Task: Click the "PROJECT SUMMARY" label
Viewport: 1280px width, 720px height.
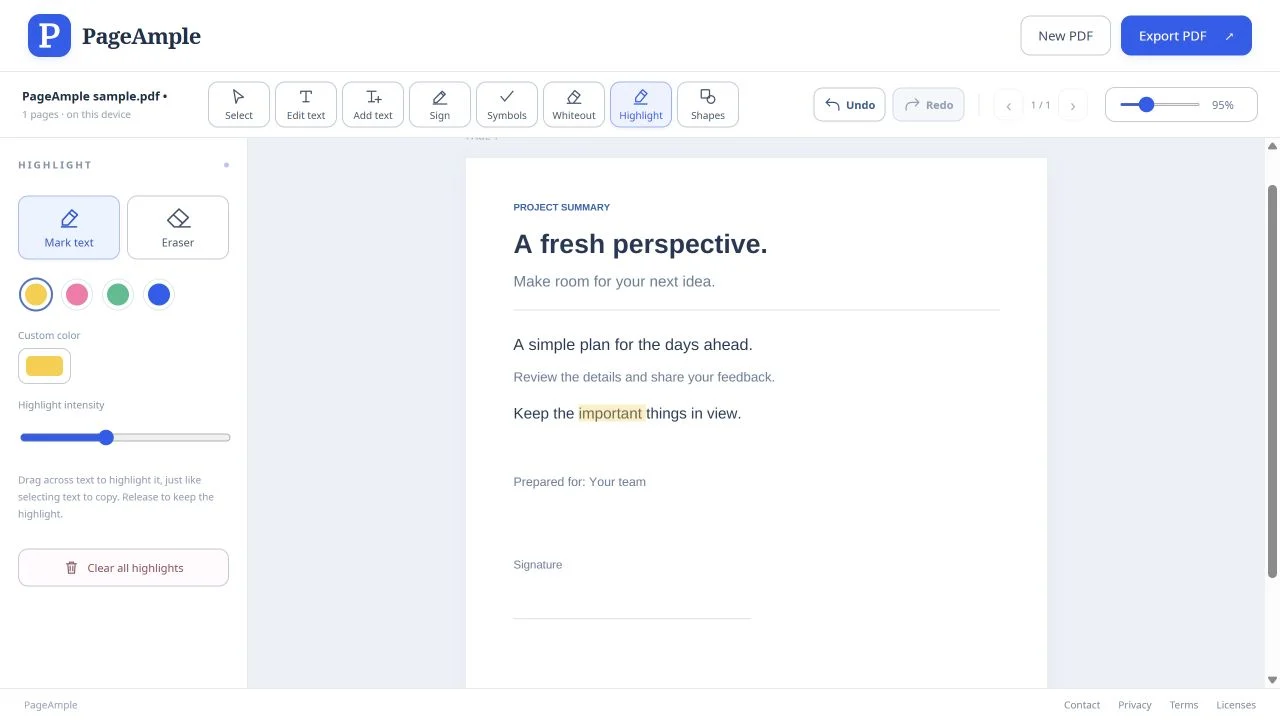Action: [x=561, y=207]
